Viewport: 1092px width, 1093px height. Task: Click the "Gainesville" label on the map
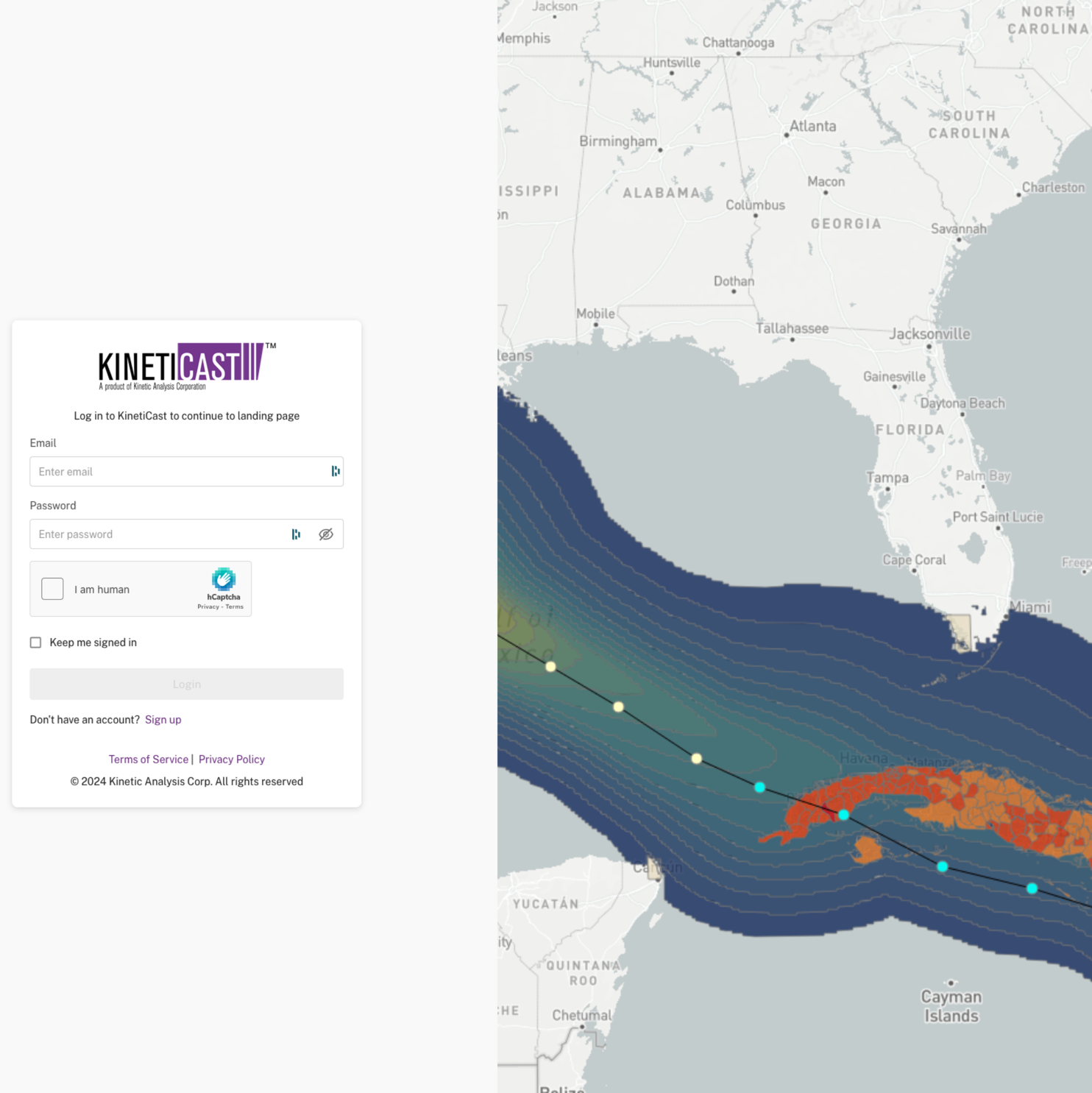tap(895, 377)
